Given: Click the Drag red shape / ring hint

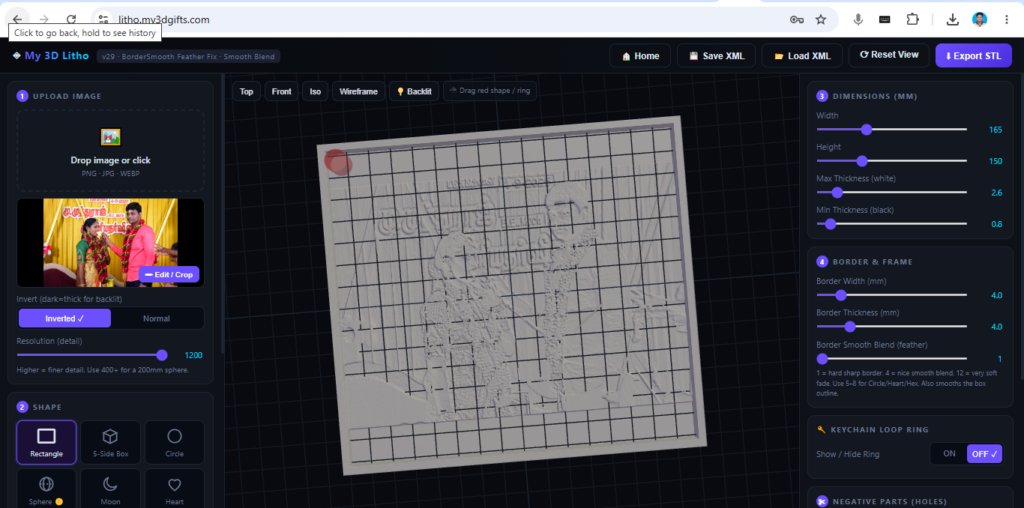Looking at the screenshot, I should (x=490, y=91).
